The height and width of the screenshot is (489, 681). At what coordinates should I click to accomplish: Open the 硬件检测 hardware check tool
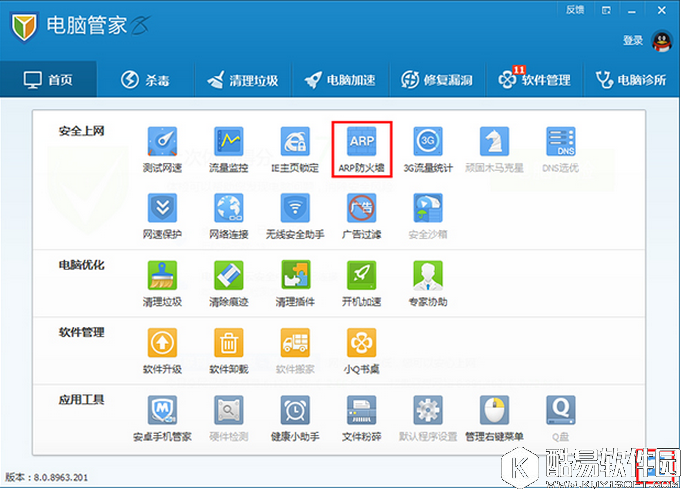pos(228,418)
